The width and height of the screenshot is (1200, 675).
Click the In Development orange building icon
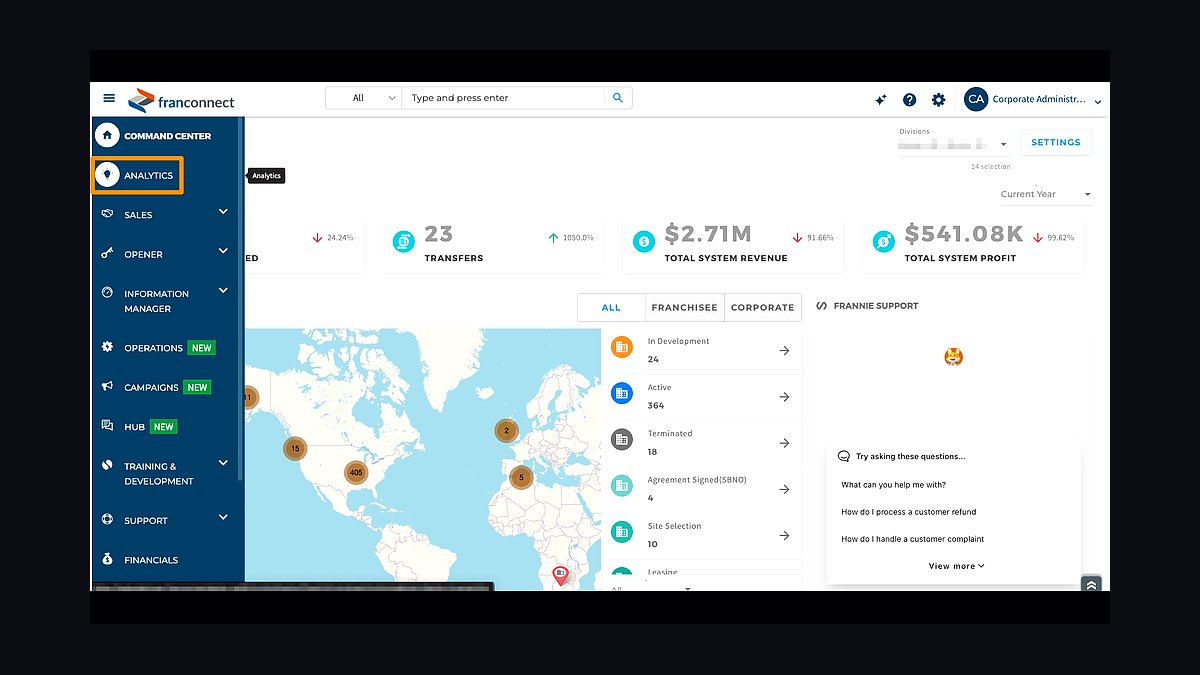click(622, 347)
